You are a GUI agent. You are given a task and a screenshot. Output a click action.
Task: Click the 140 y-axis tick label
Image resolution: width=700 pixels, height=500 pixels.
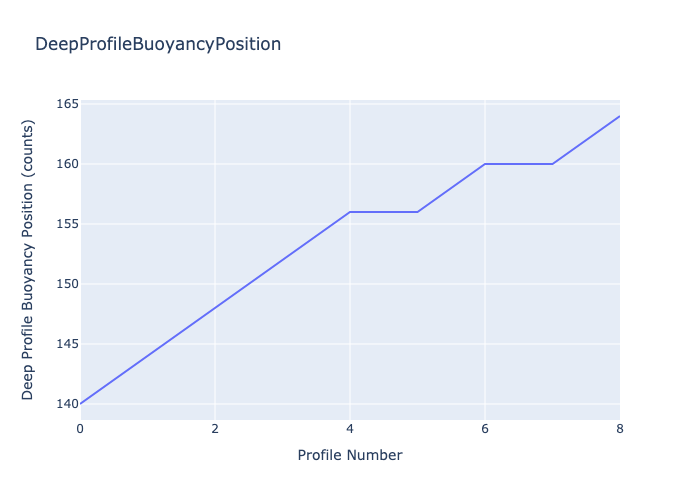(x=67, y=404)
